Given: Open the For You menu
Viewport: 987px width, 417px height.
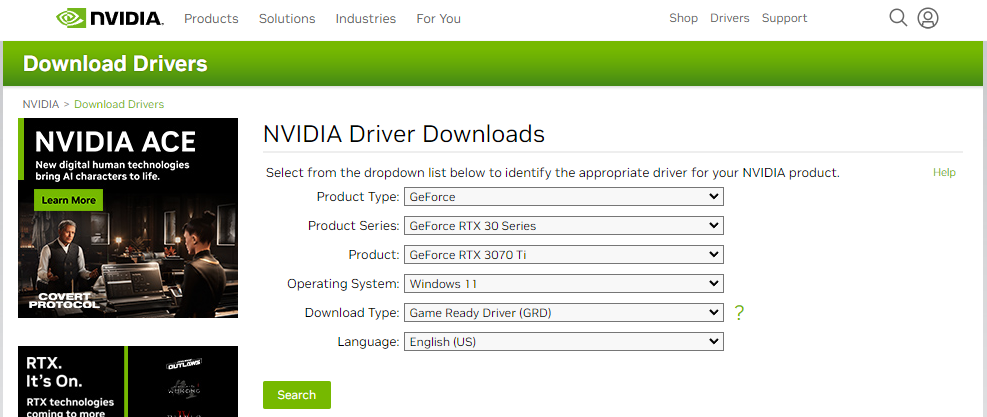Looking at the screenshot, I should pyautogui.click(x=439, y=19).
